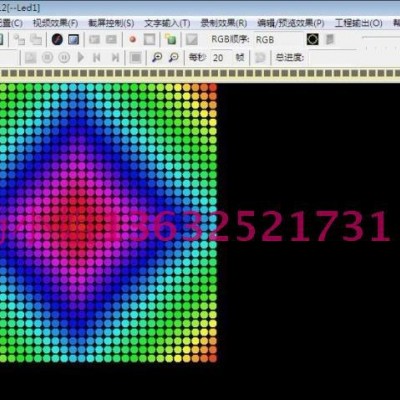Open the 视频效果(F) menu

click(55, 23)
